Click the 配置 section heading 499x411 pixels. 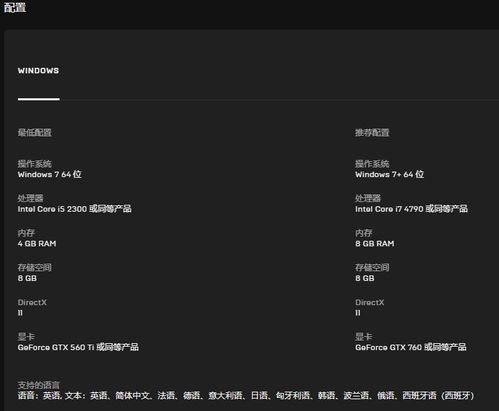click(15, 7)
